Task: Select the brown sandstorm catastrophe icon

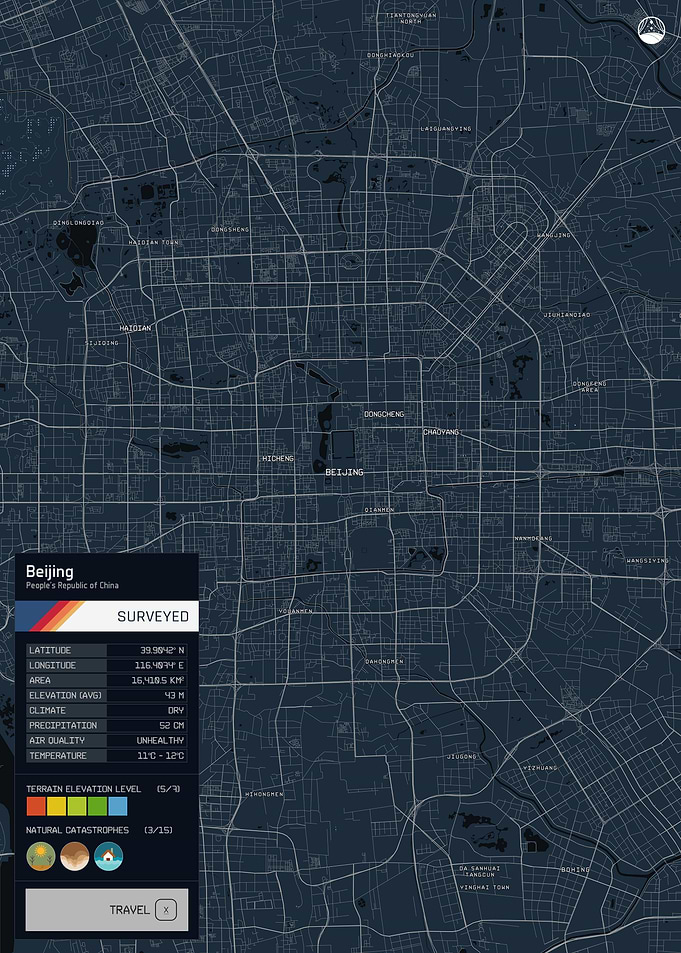Action: click(x=75, y=856)
